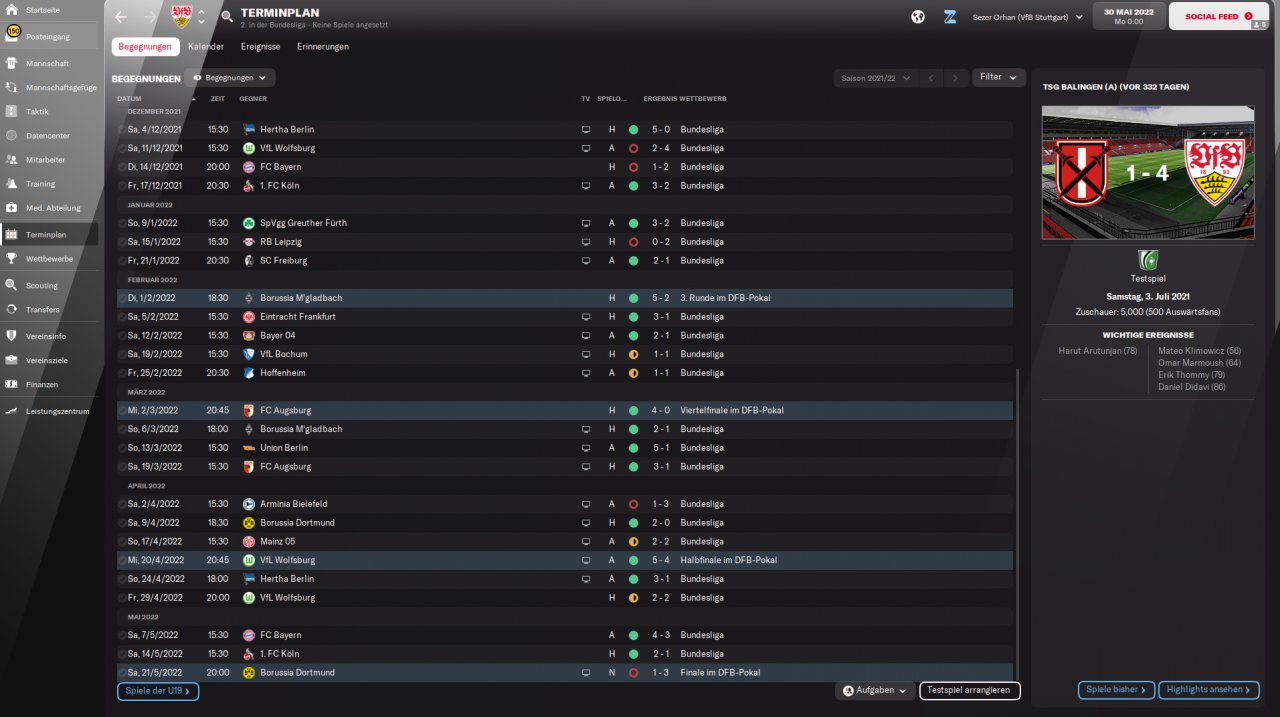Sort by the Datum column header
The width and height of the screenshot is (1280, 717).
pos(129,99)
